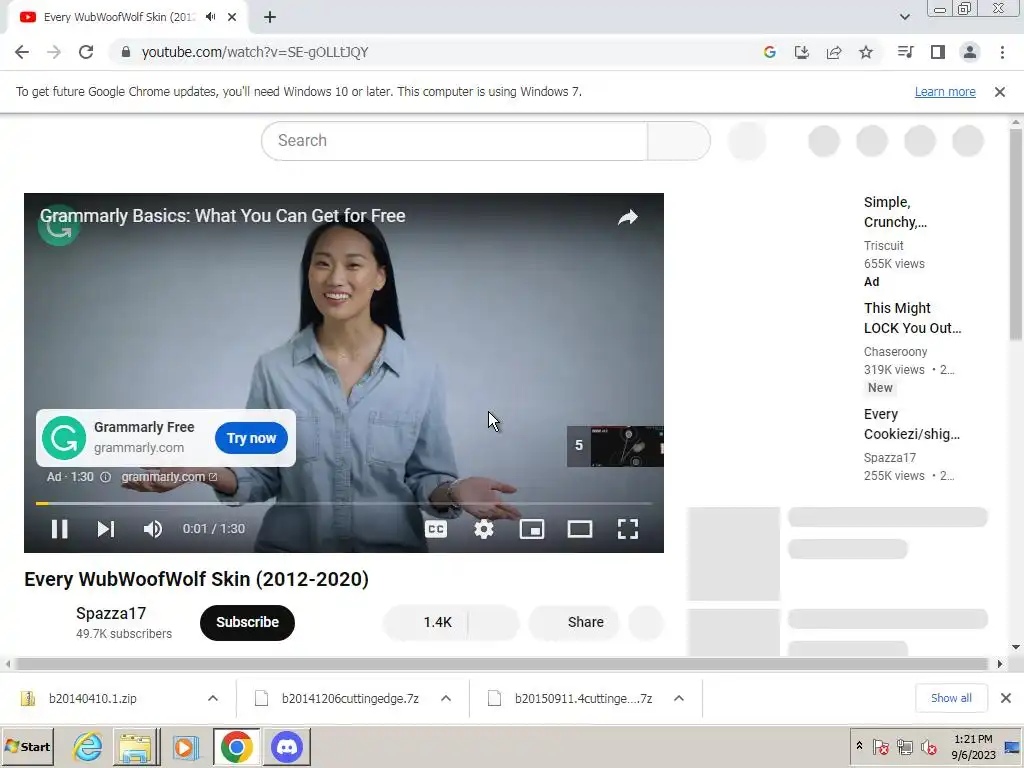Click Learn more about Chrome updates
The width and height of the screenshot is (1024, 768).
click(x=945, y=92)
